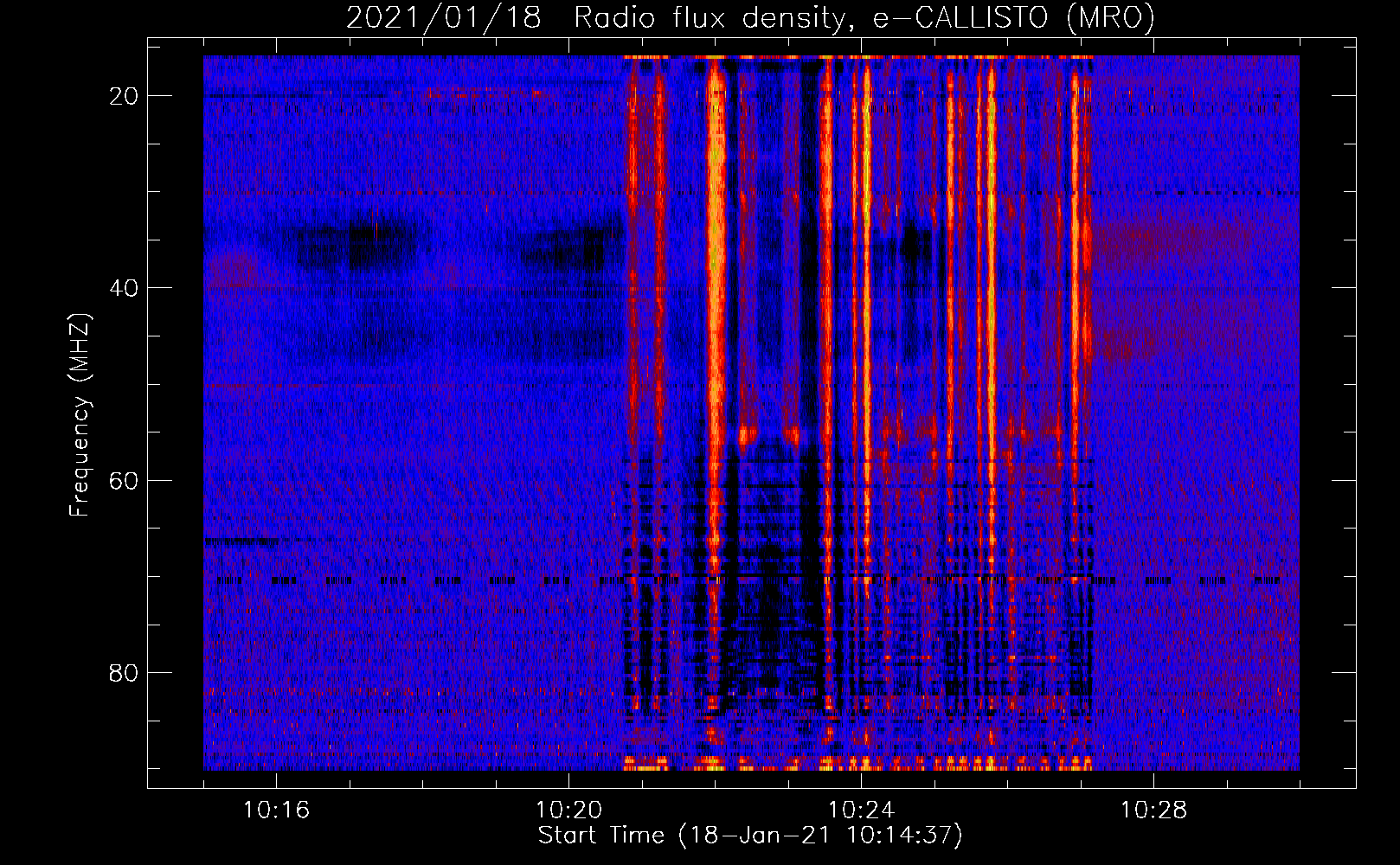Click the plot title "2021/01/18 Radio flux density, e-CALLISTO (MRO)"
Viewport: 1400px width, 865px height.
[x=750, y=17]
